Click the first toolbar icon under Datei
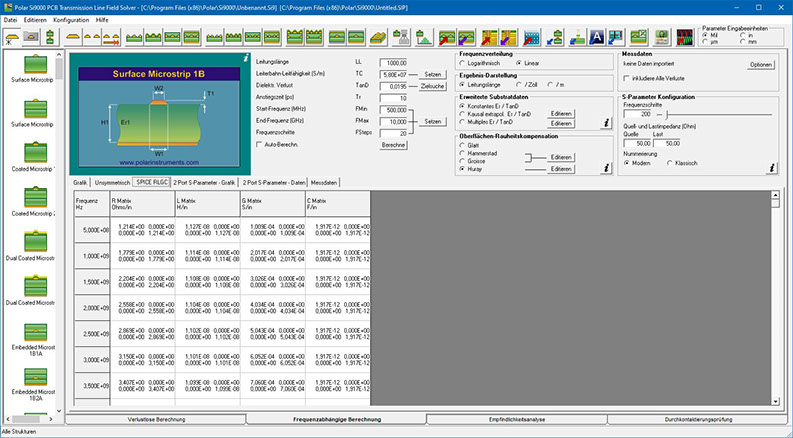Viewport: 793px width, 438px height. (x=13, y=37)
